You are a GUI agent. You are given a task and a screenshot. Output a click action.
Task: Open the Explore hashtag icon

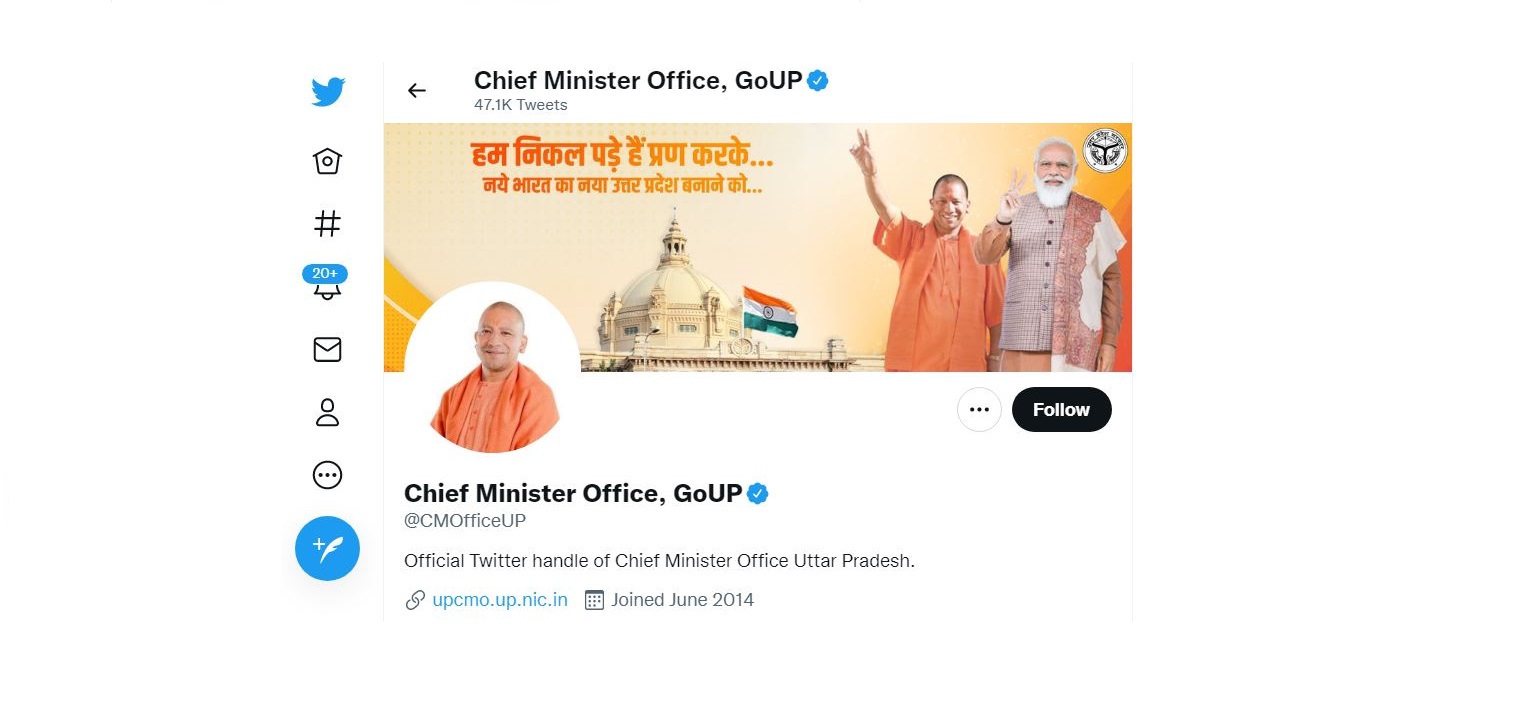[327, 224]
